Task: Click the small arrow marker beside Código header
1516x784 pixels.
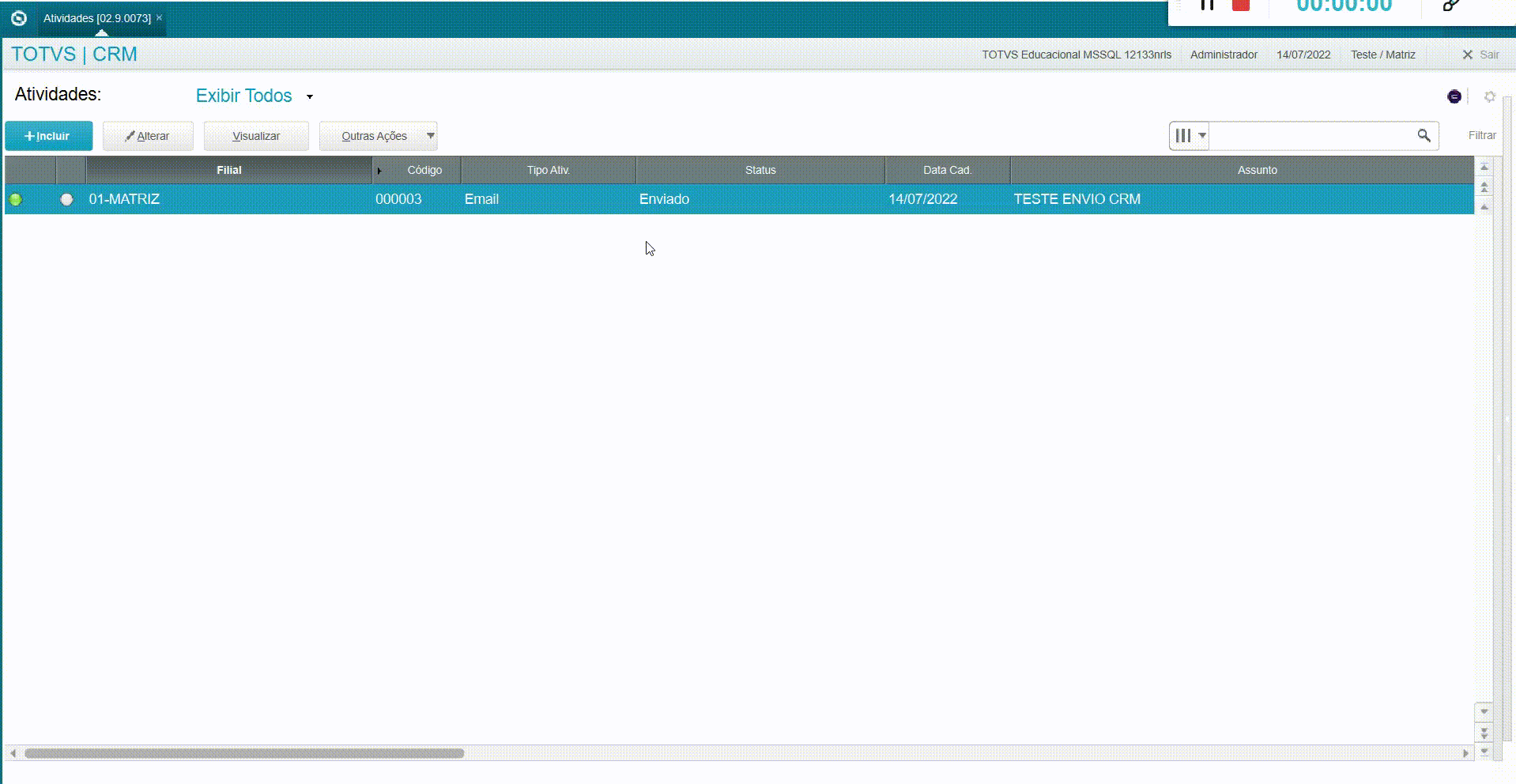Action: point(379,171)
